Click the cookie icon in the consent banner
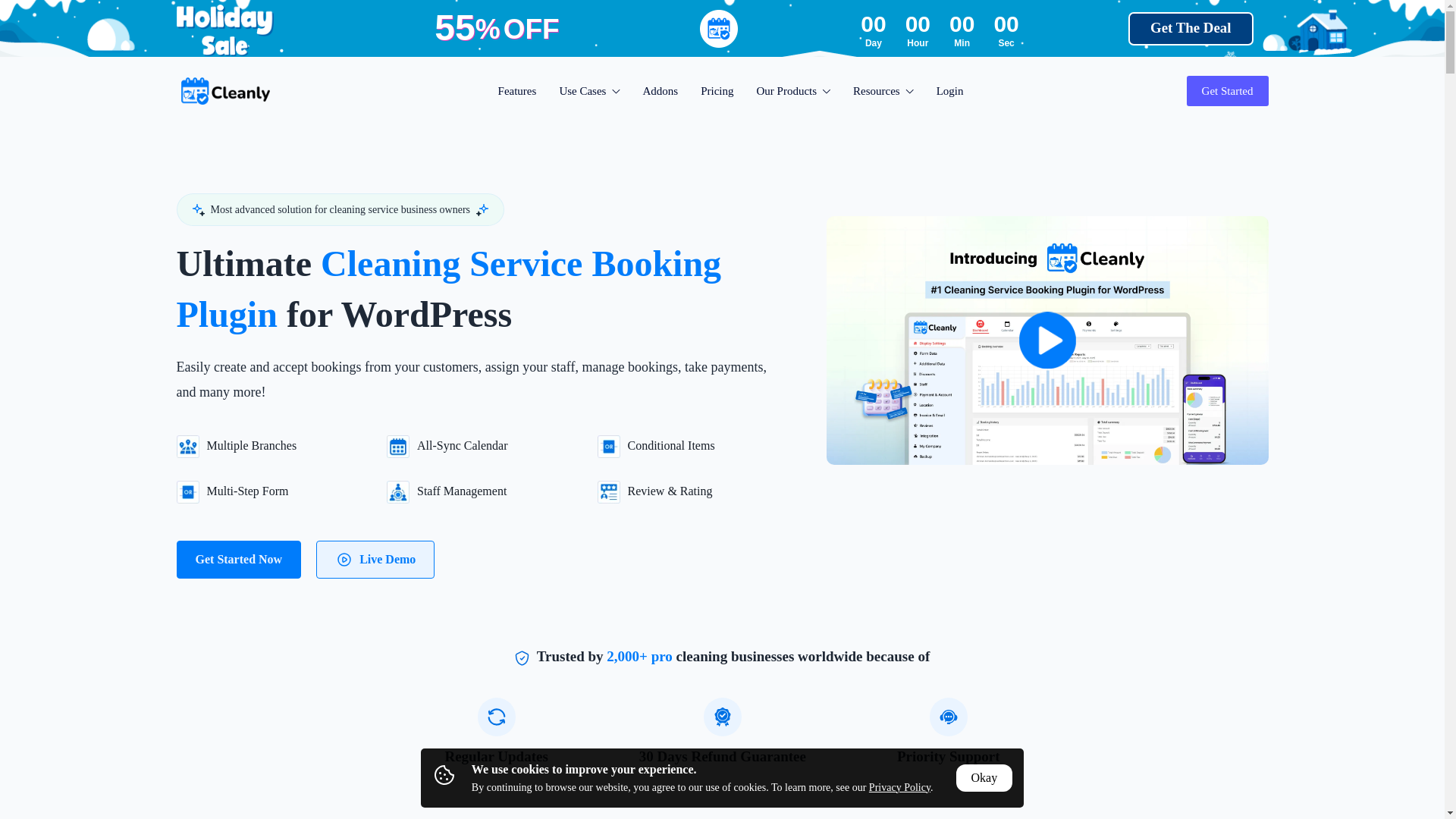 [444, 774]
